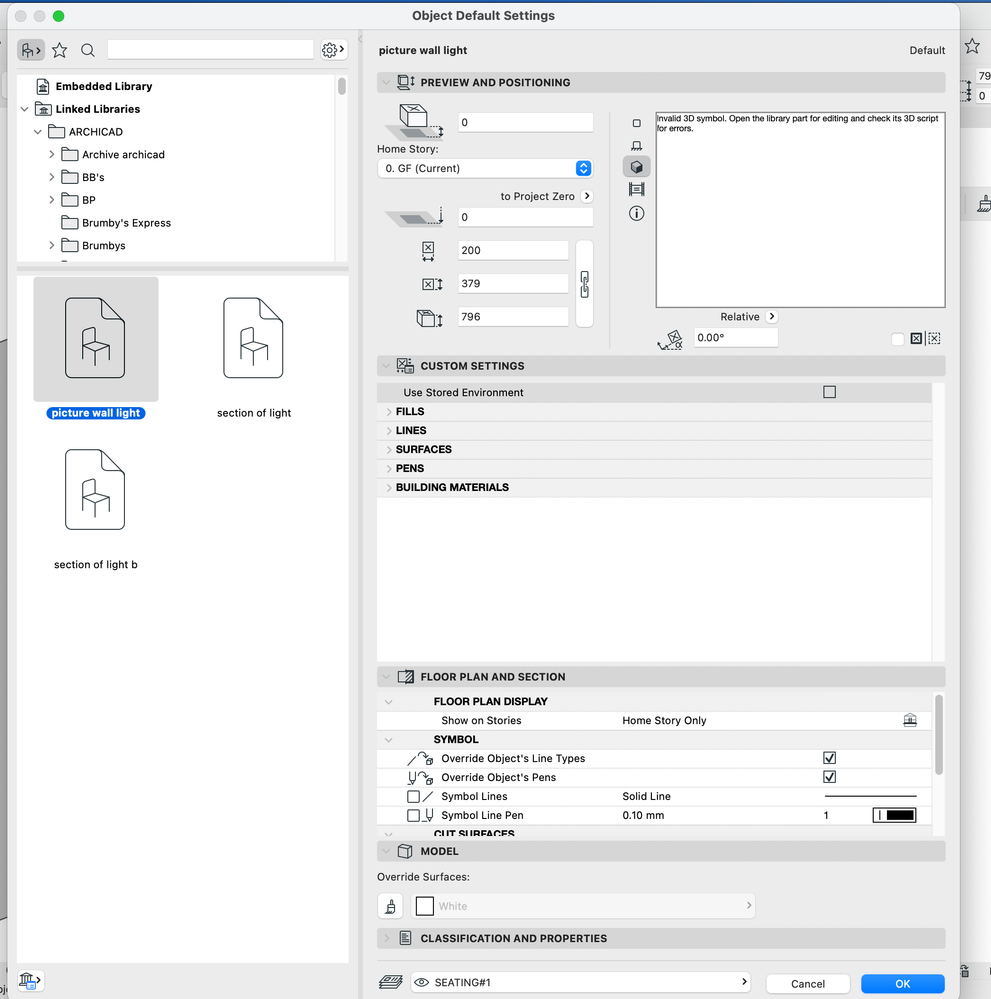991x999 pixels.
Task: Select Brumby's Express folder
Action: click(x=126, y=223)
